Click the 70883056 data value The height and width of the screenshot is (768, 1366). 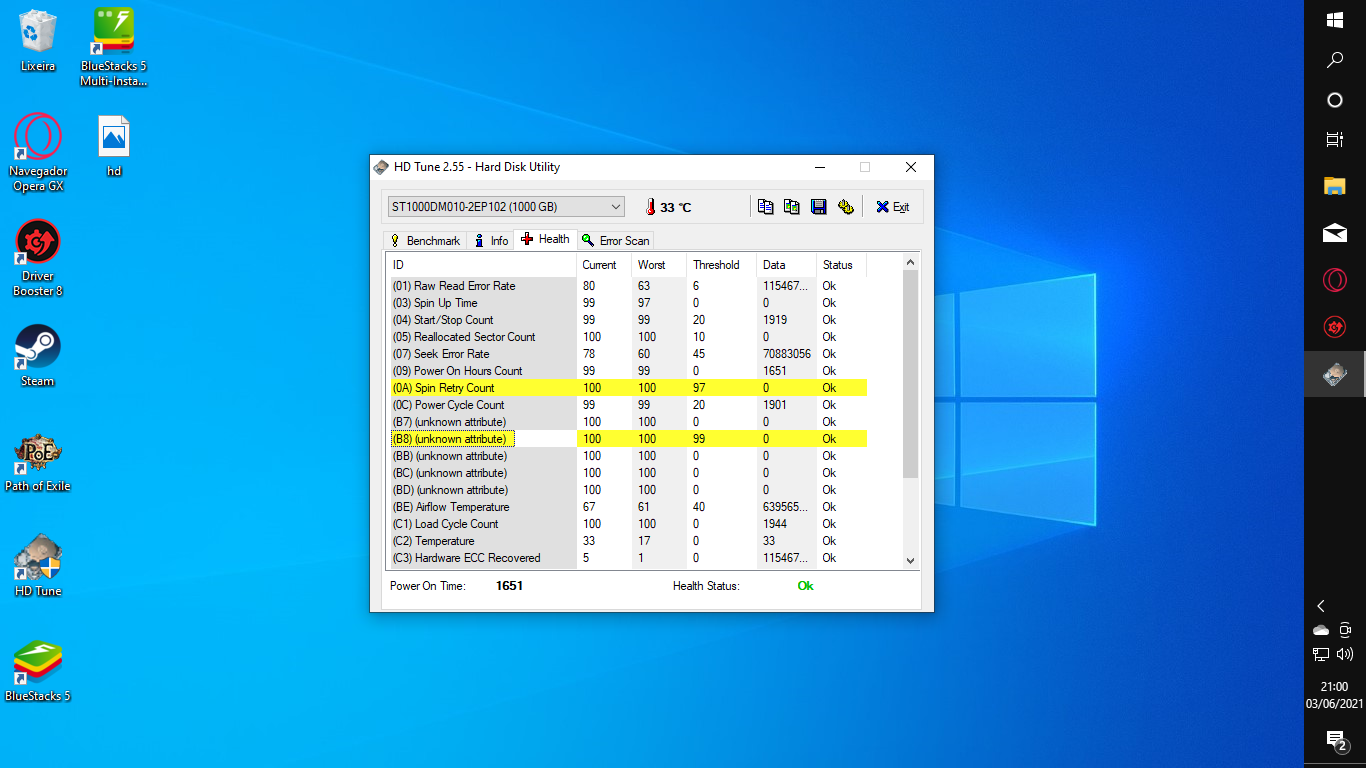[x=786, y=354]
